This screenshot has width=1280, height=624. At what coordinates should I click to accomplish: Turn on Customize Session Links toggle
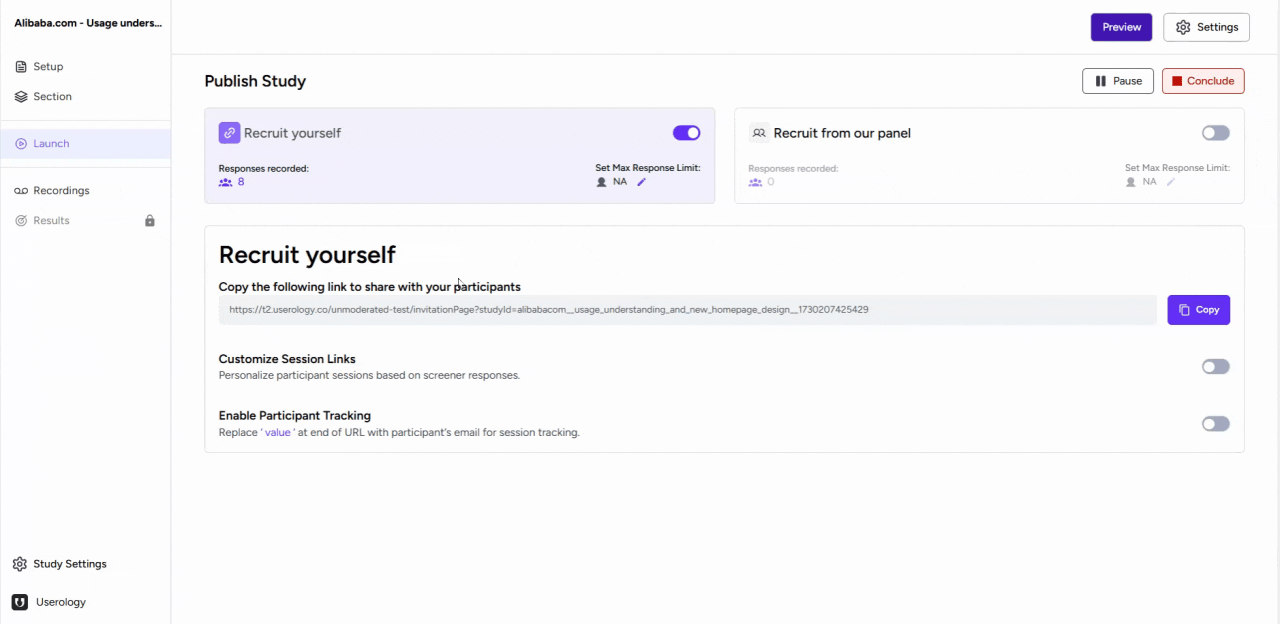(1215, 367)
